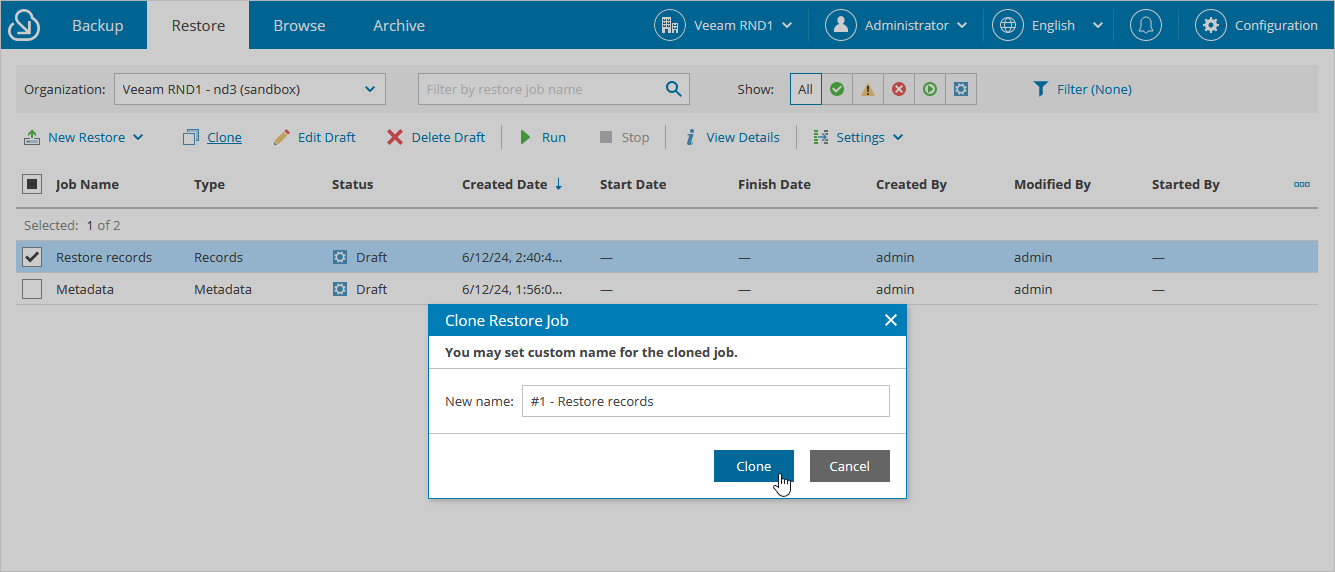Open the Organization dropdown
1335x572 pixels.
coord(250,89)
